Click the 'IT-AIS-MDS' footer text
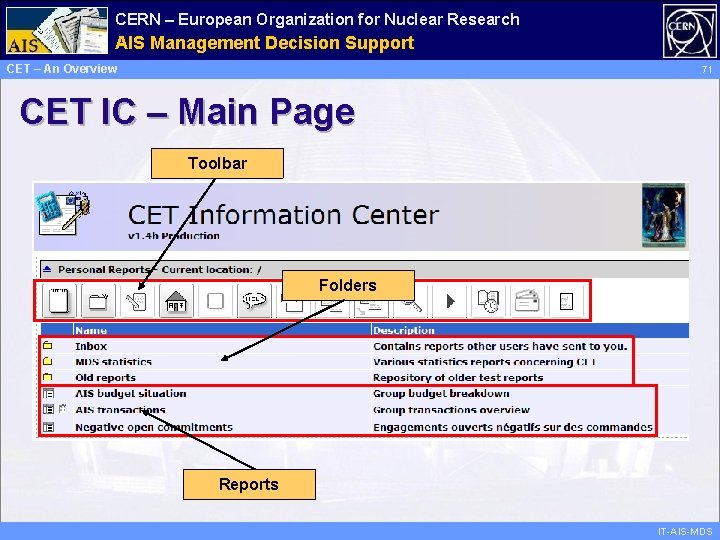Image resolution: width=720 pixels, height=540 pixels. (685, 531)
